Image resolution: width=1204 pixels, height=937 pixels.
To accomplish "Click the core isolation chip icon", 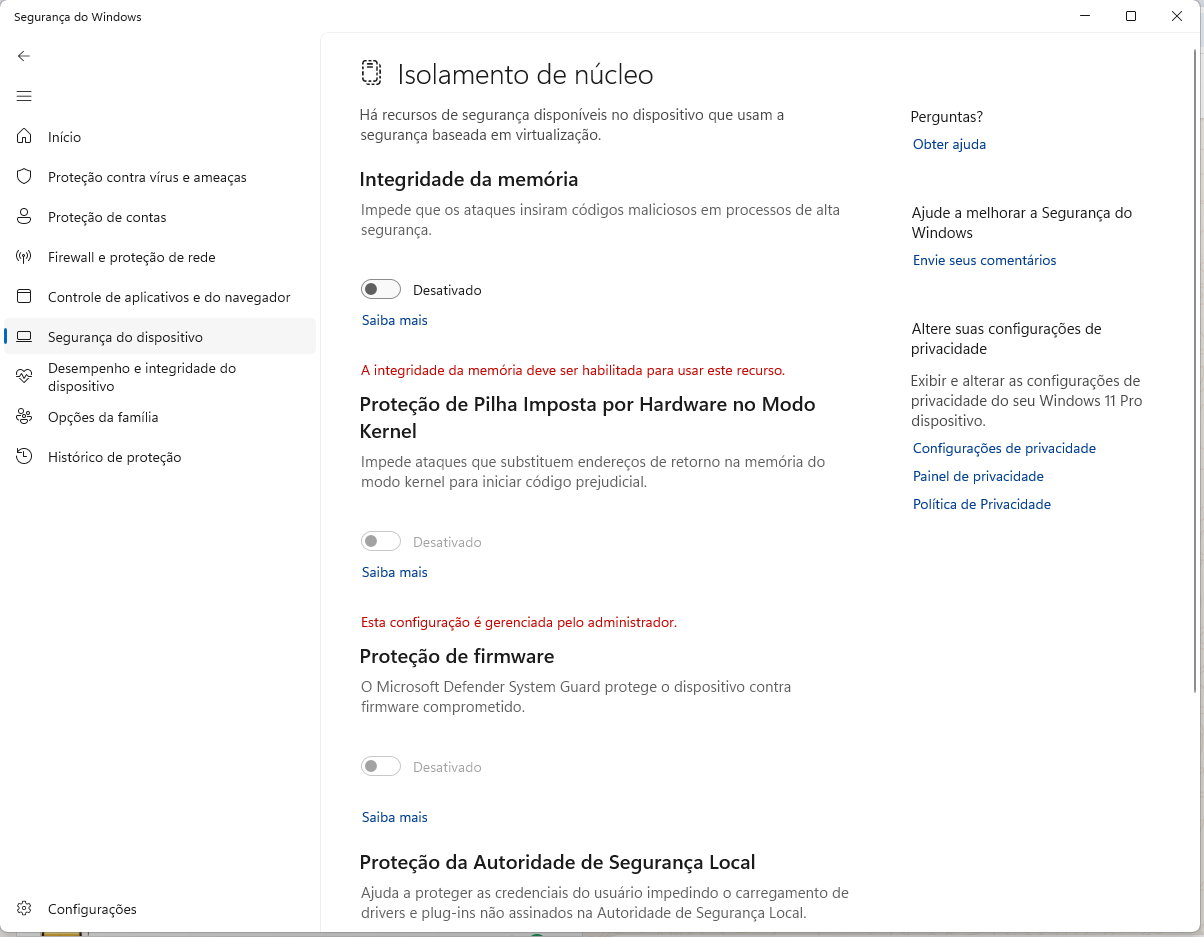I will point(371,73).
